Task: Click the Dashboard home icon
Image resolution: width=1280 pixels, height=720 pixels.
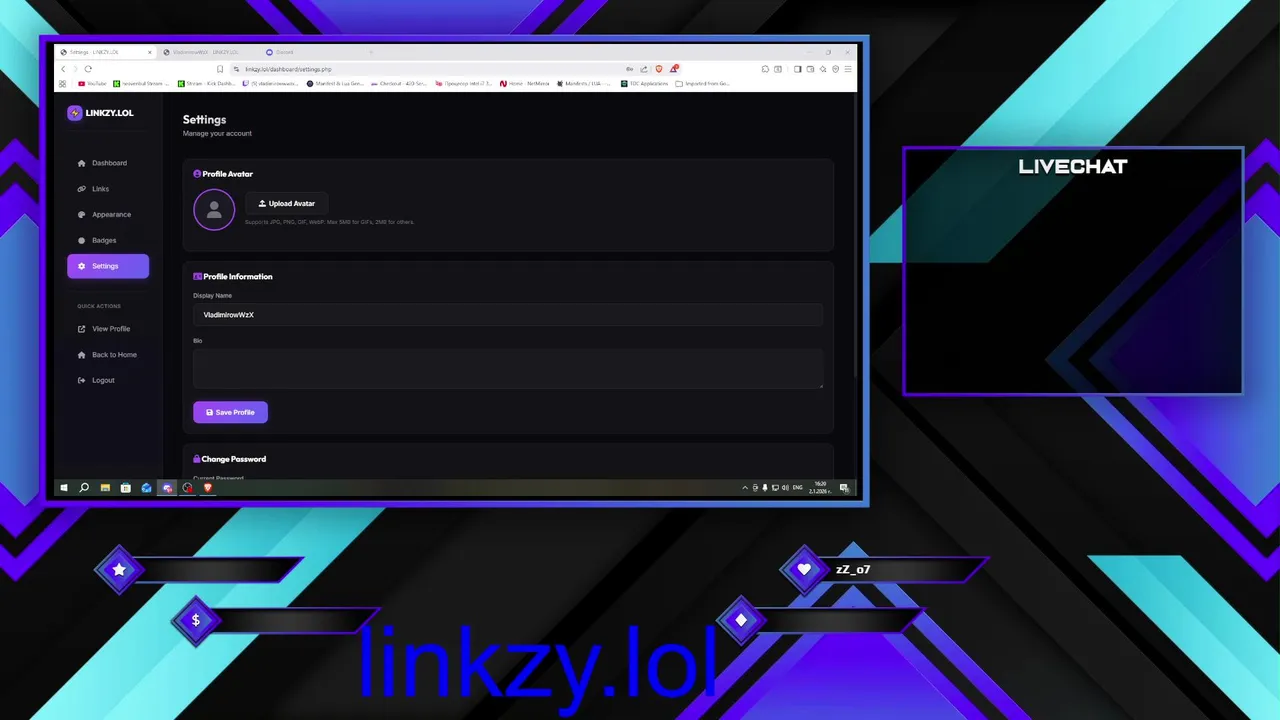Action: [82, 163]
